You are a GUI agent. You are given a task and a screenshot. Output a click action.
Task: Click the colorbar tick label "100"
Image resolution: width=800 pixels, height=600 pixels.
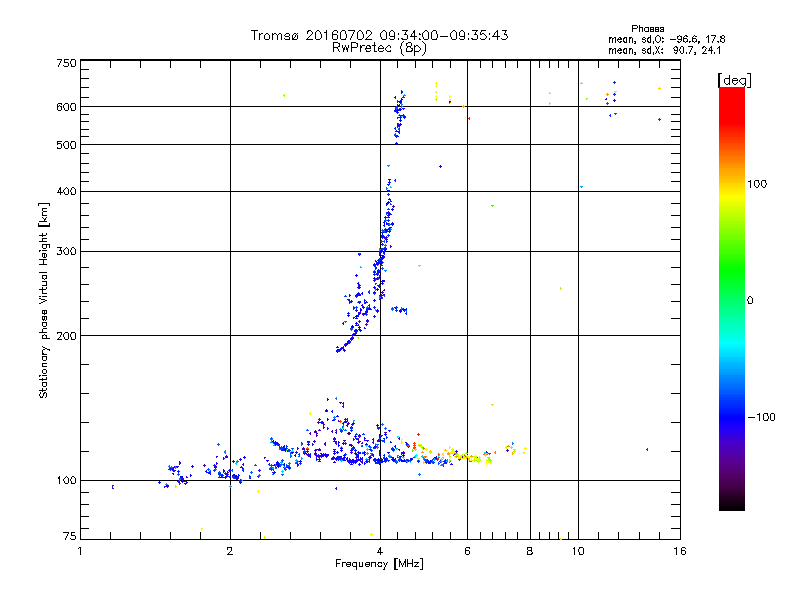coord(757,184)
